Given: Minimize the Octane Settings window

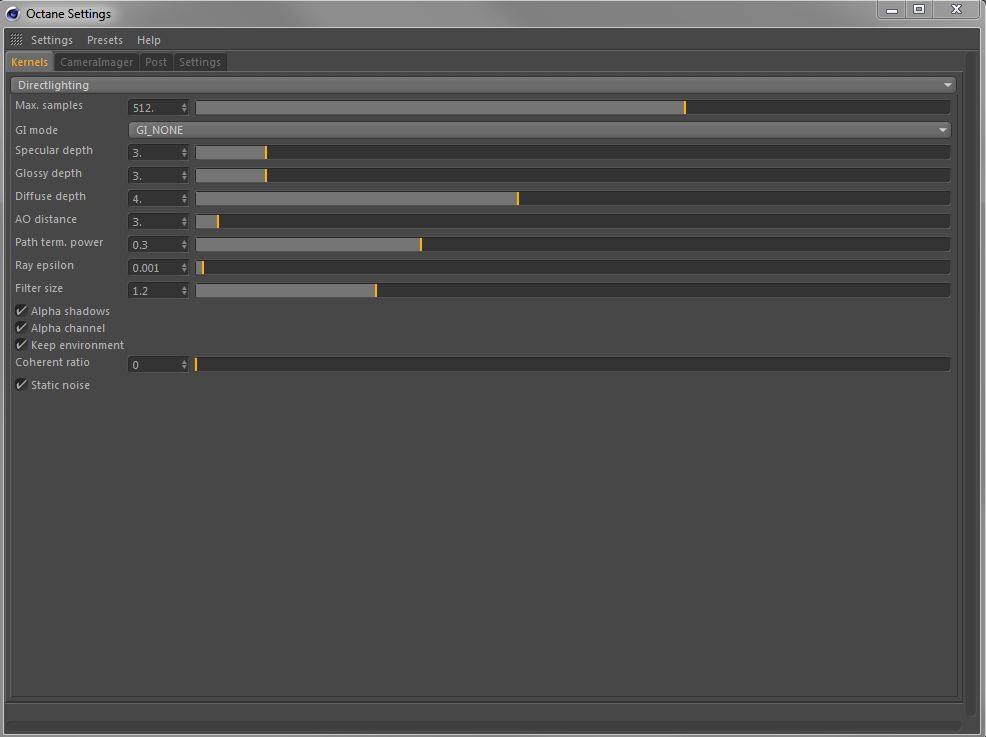Looking at the screenshot, I should click(892, 9).
